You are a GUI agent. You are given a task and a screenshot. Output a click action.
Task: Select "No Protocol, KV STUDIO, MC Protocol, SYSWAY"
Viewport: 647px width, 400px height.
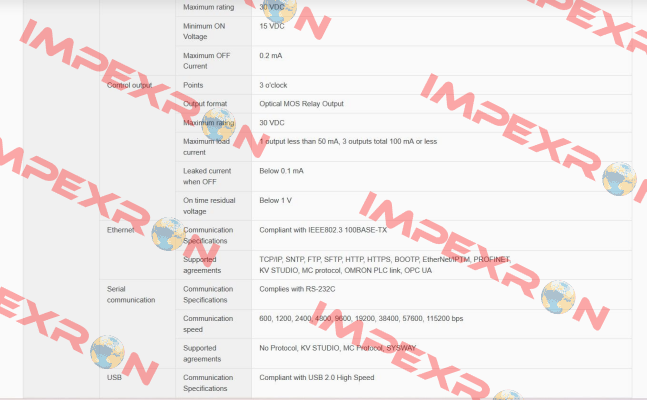(x=338, y=348)
